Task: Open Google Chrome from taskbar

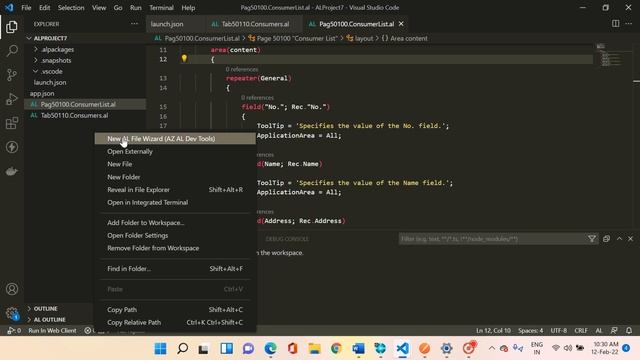Action: tap(336, 348)
